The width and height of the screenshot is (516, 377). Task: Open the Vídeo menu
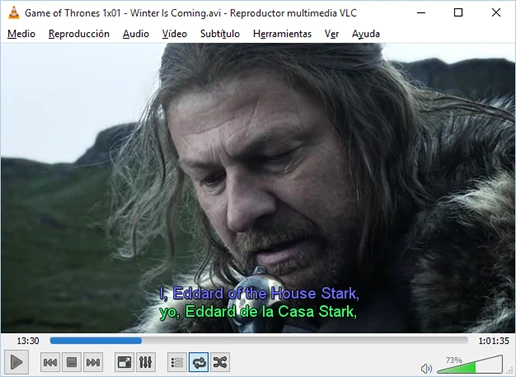[174, 34]
